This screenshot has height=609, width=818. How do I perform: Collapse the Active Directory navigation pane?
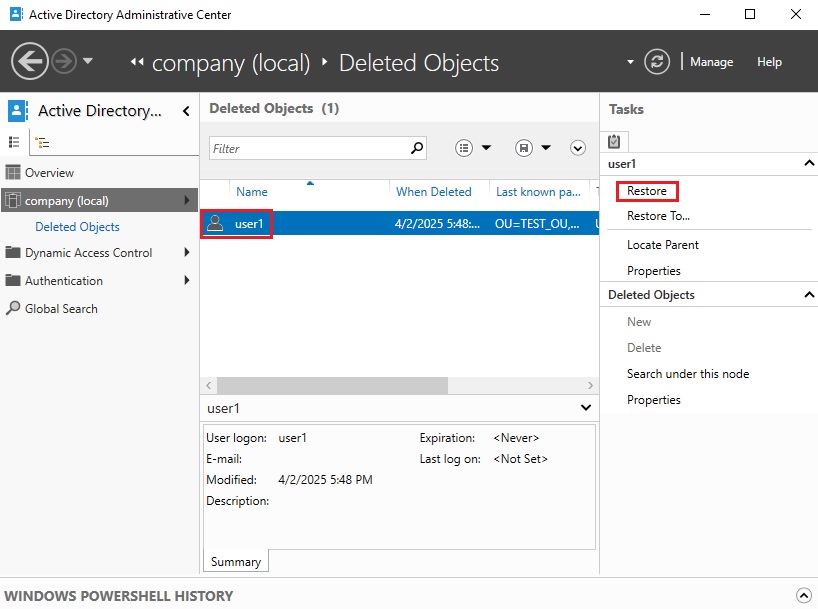click(186, 111)
